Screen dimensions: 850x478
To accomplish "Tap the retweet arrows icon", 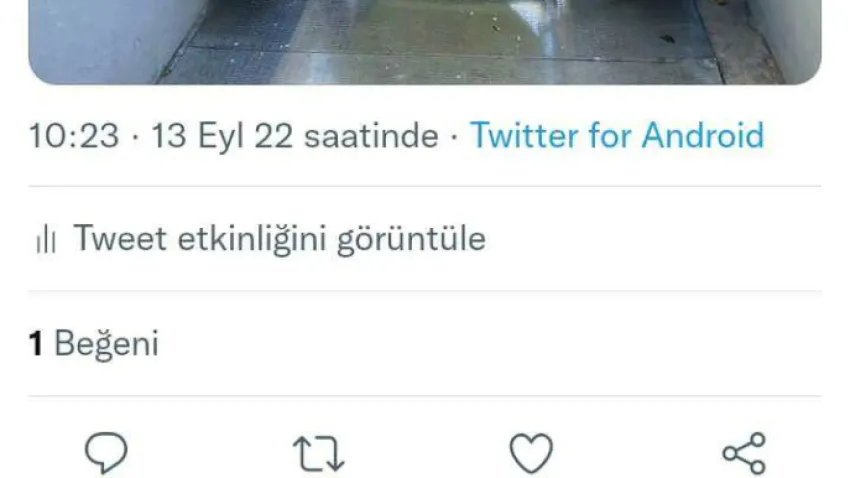I will pos(319,453).
